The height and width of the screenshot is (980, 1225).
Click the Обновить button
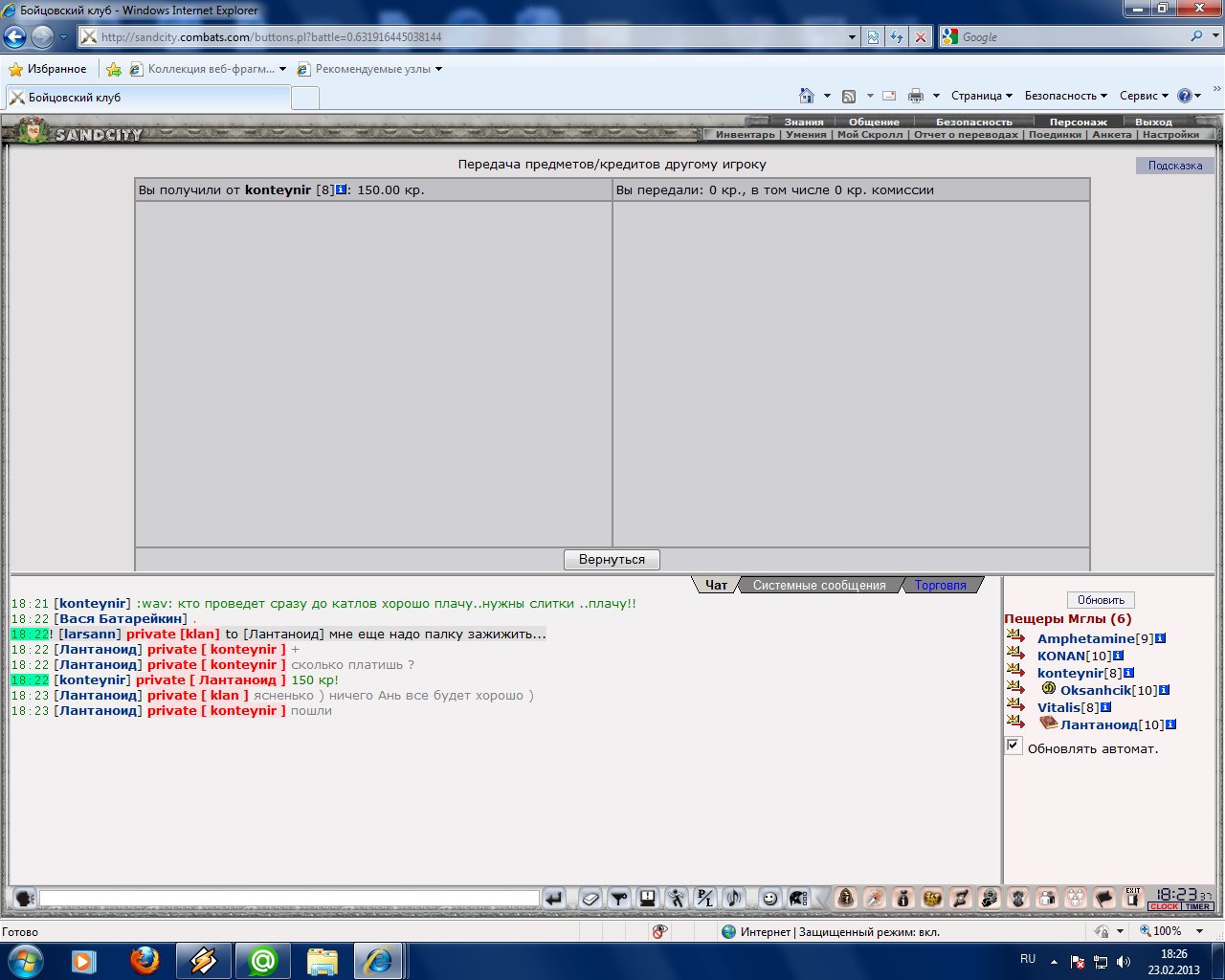pos(1101,600)
